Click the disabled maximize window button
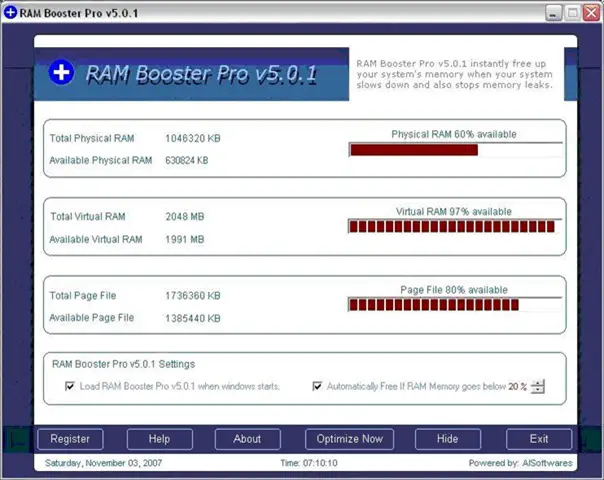This screenshot has width=604, height=480. pyautogui.click(x=572, y=13)
